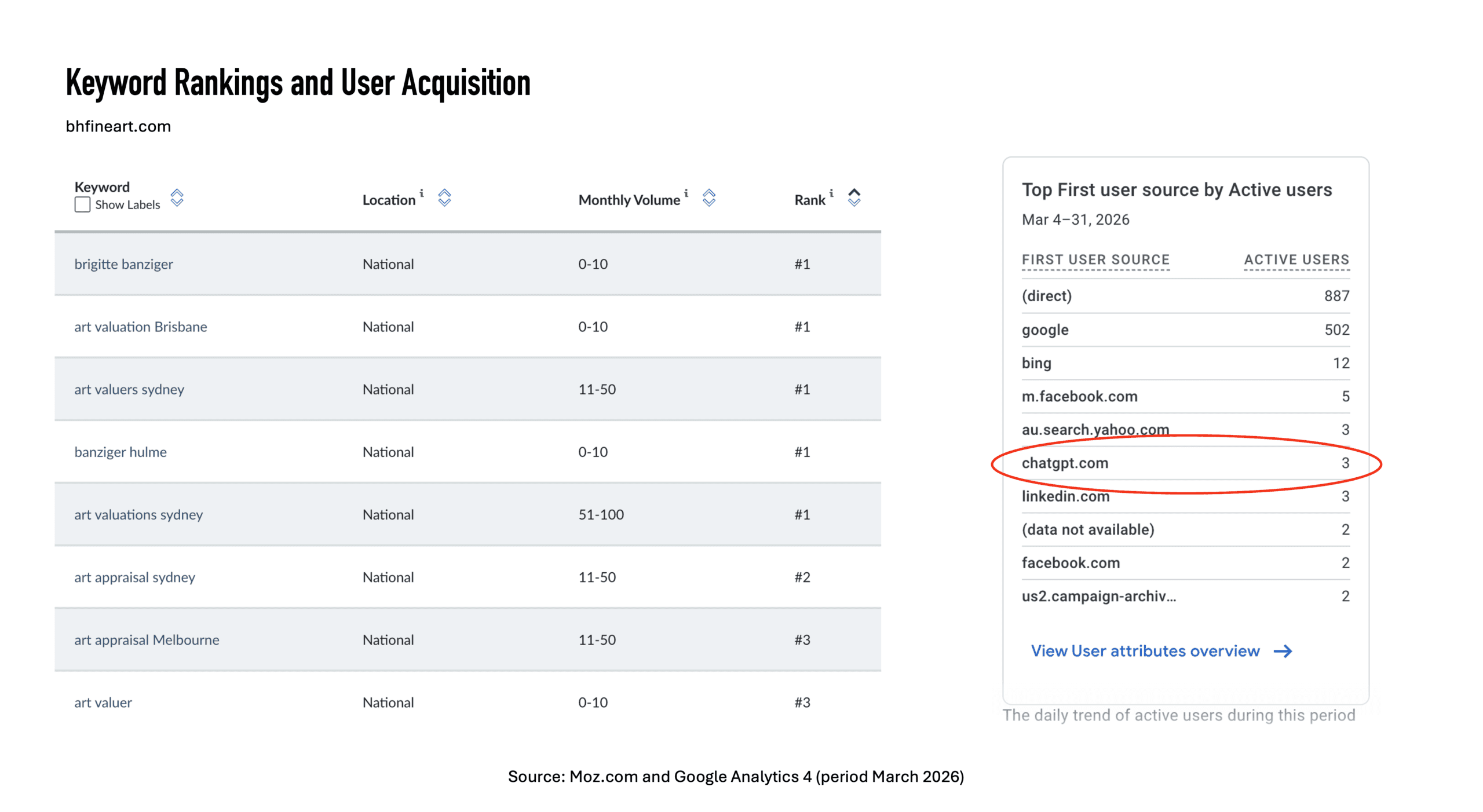The height and width of the screenshot is (812, 1483).
Task: Toggle the sort chevron on the Location column
Action: (444, 199)
